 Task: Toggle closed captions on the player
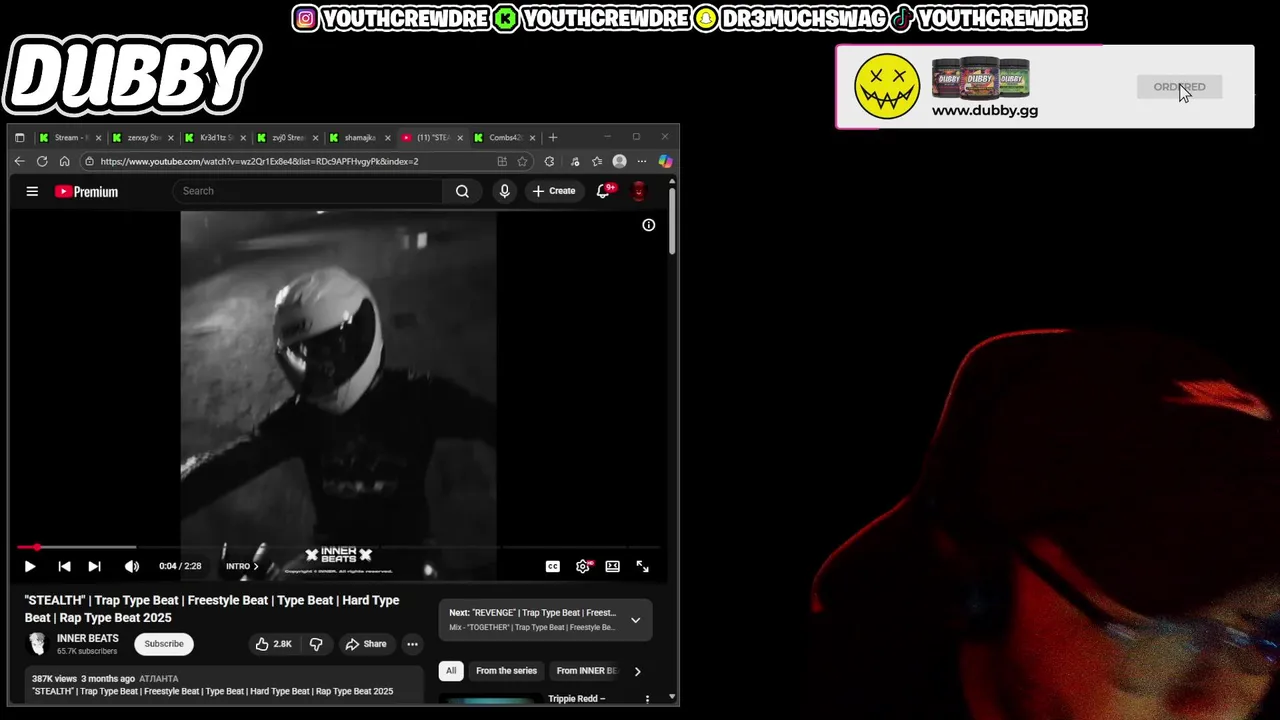[x=552, y=566]
